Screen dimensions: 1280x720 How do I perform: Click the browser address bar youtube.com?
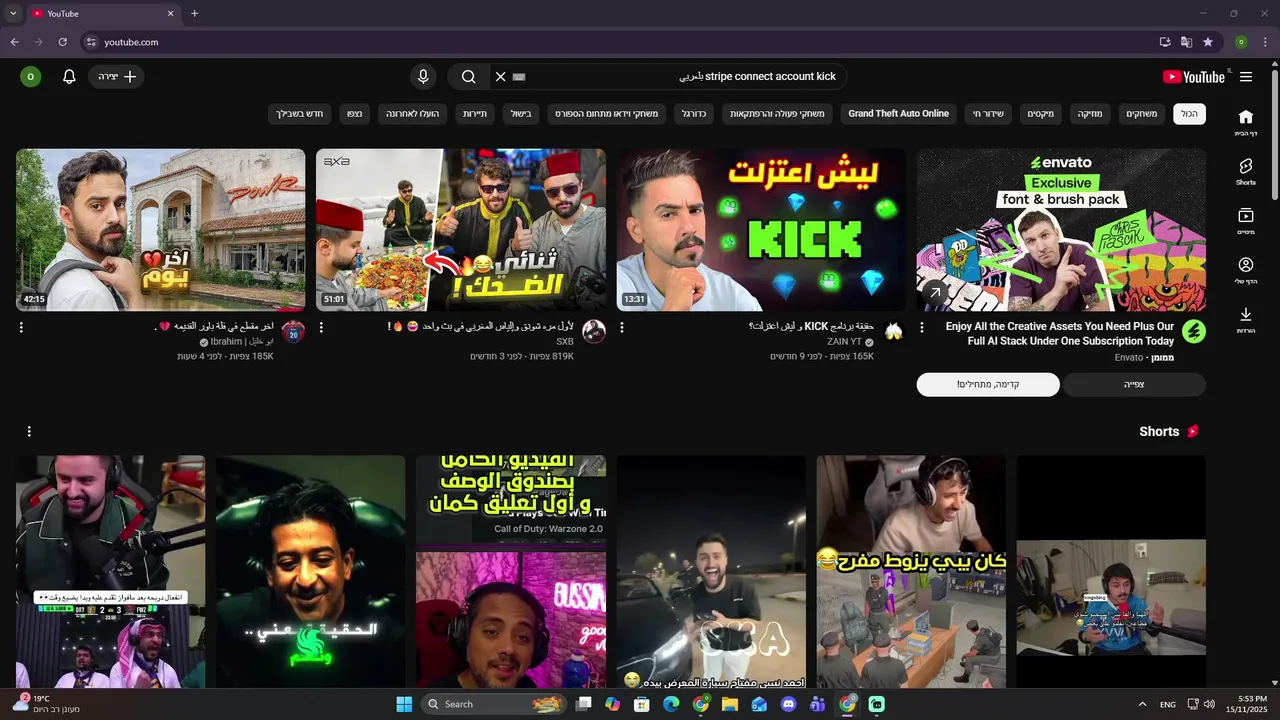pos(131,42)
